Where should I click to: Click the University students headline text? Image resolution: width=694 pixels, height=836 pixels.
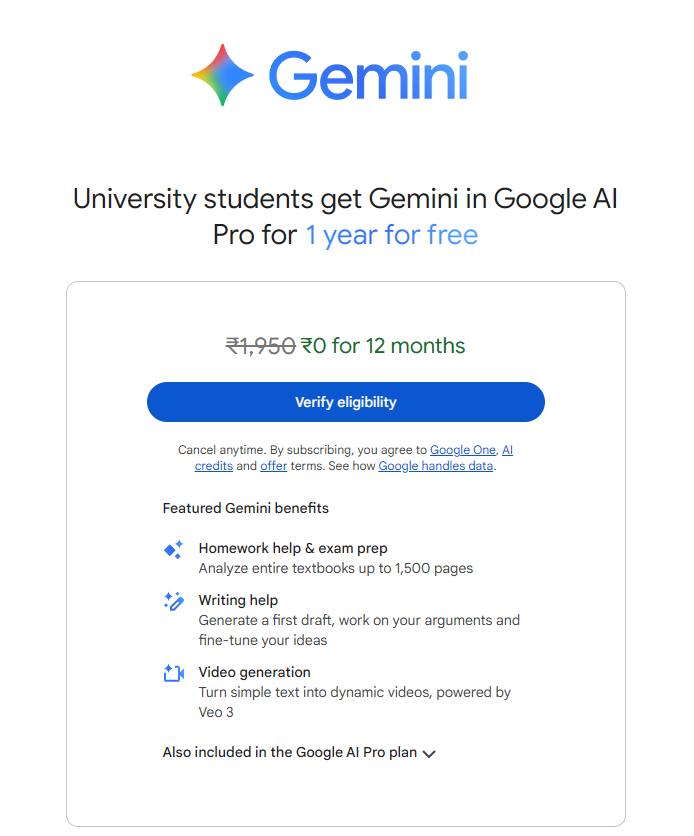tap(345, 199)
